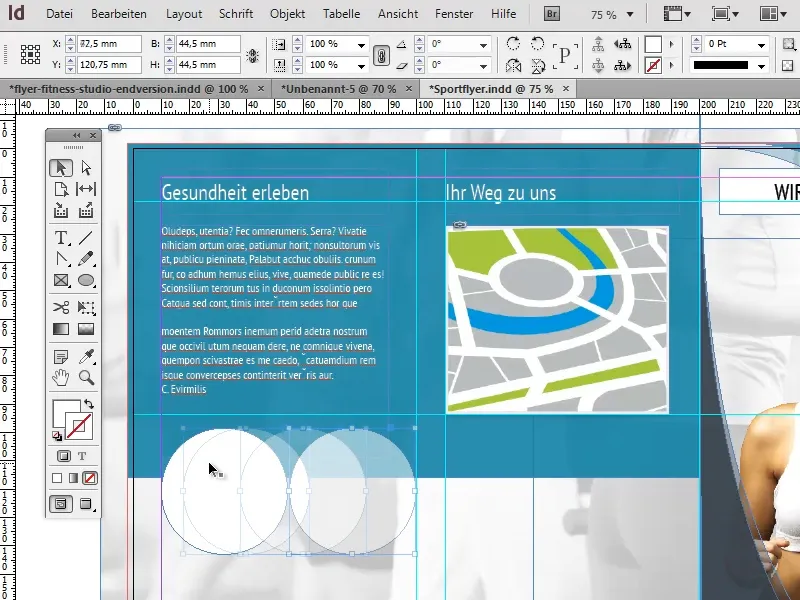Open Adobe Bridge via Br button
The width and height of the screenshot is (800, 600).
click(552, 14)
